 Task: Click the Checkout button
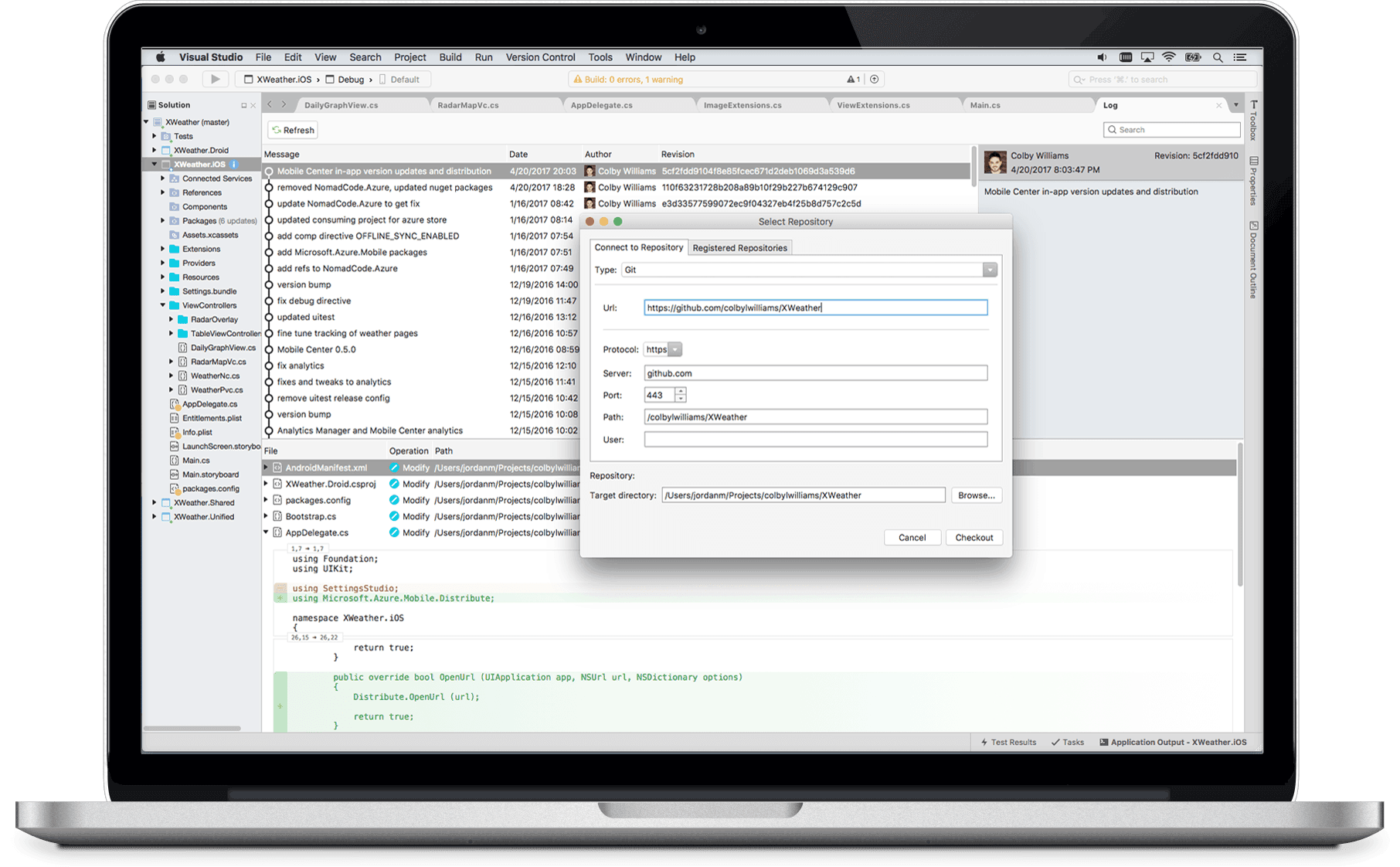[x=974, y=537]
